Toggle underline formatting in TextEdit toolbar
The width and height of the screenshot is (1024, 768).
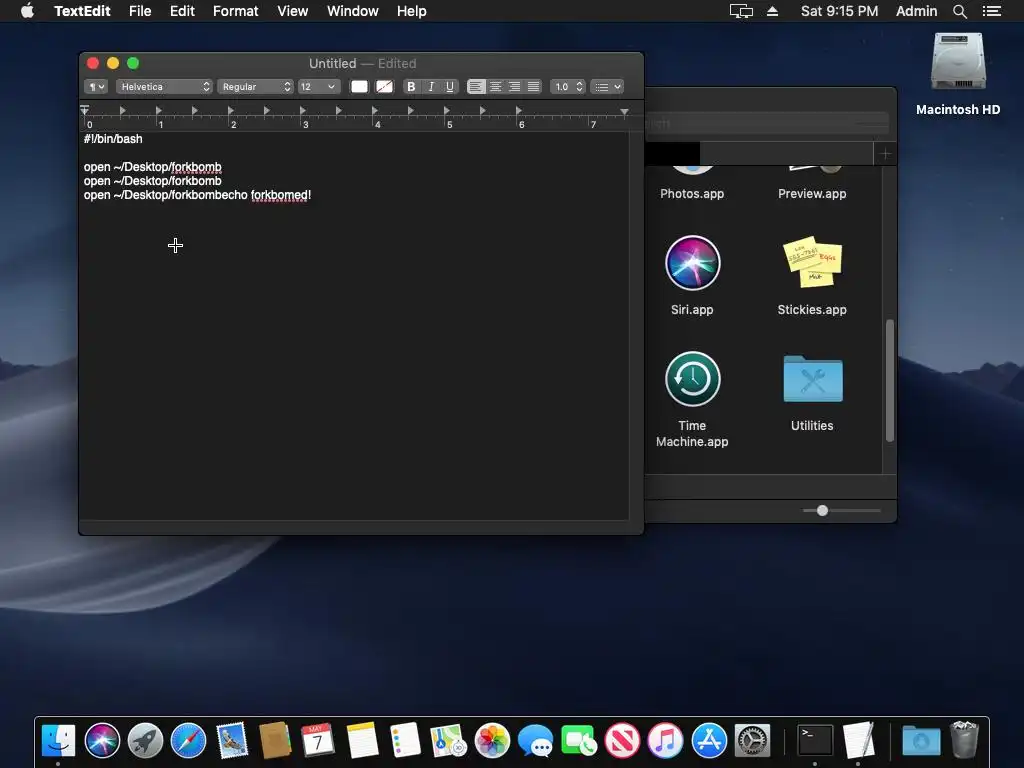[450, 86]
